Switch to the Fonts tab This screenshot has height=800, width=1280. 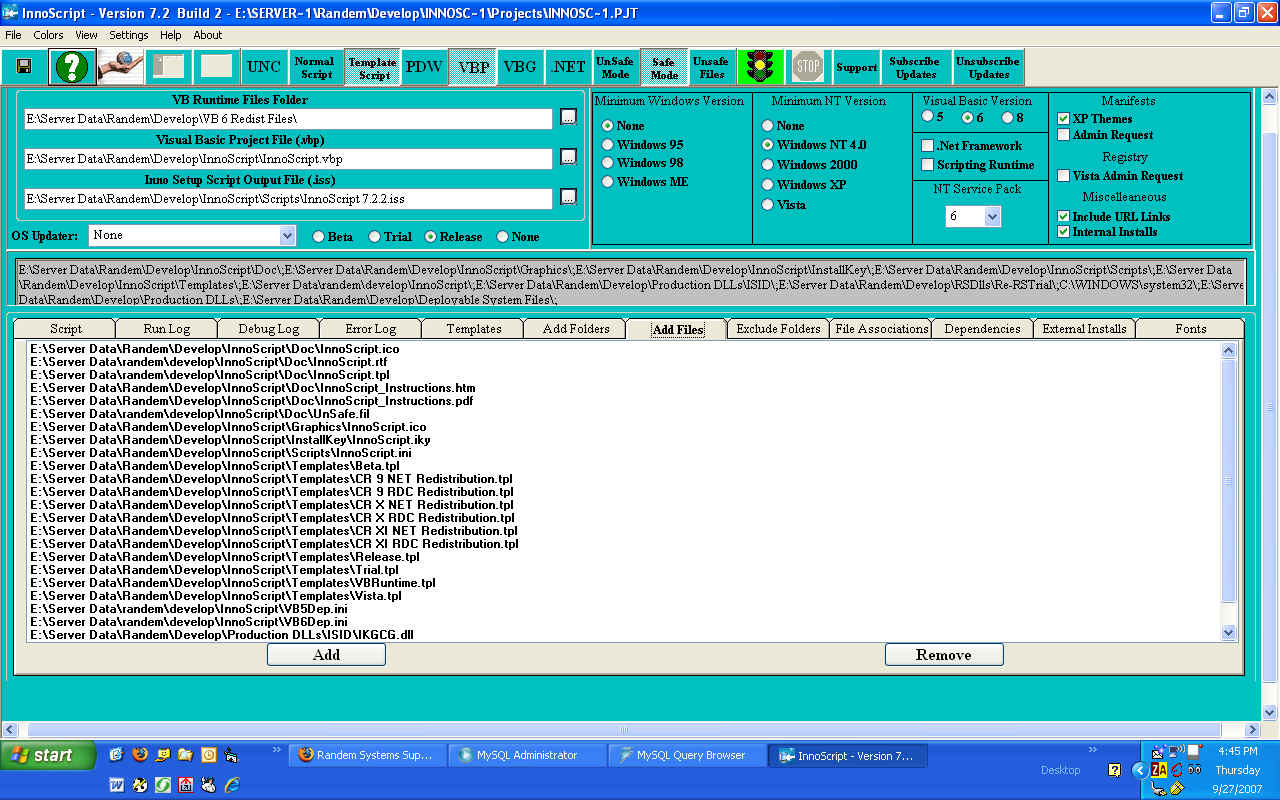point(1190,328)
